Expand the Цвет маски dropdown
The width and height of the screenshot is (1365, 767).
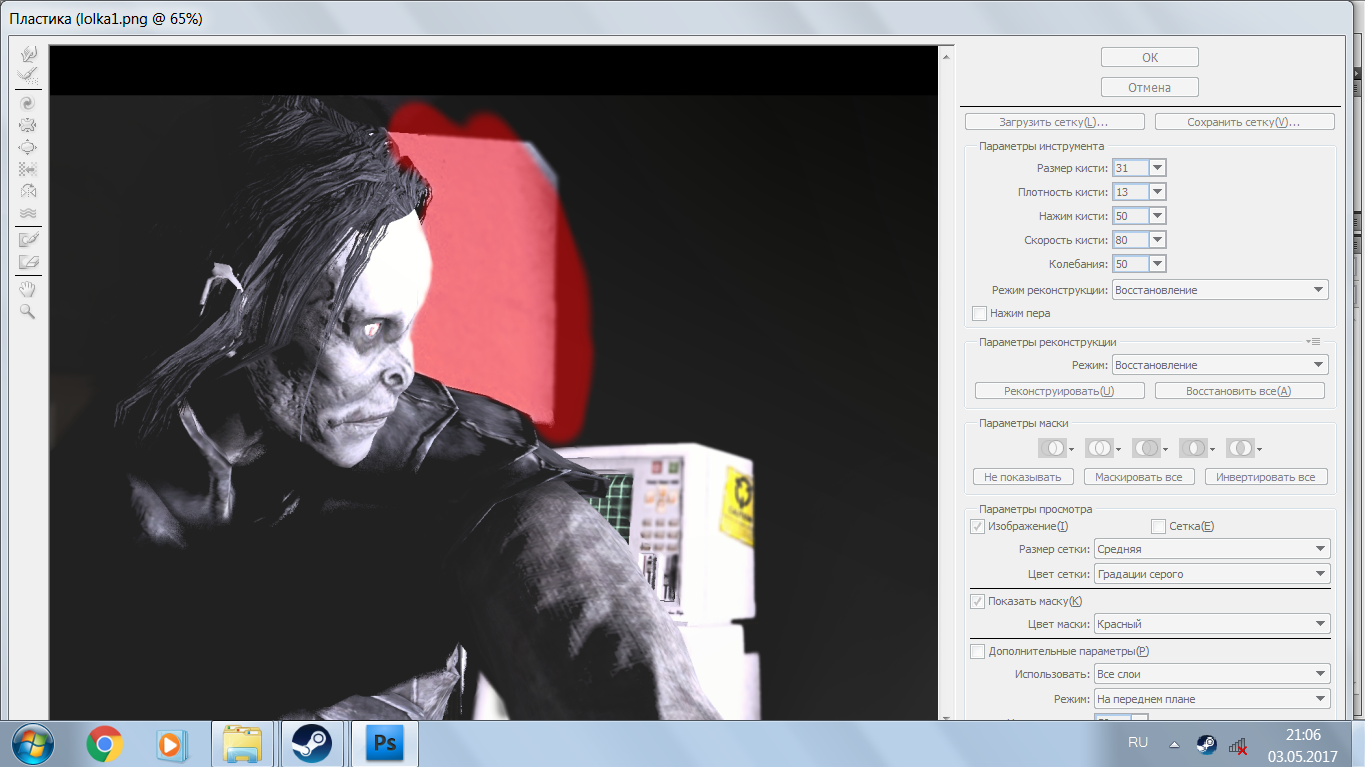1212,624
